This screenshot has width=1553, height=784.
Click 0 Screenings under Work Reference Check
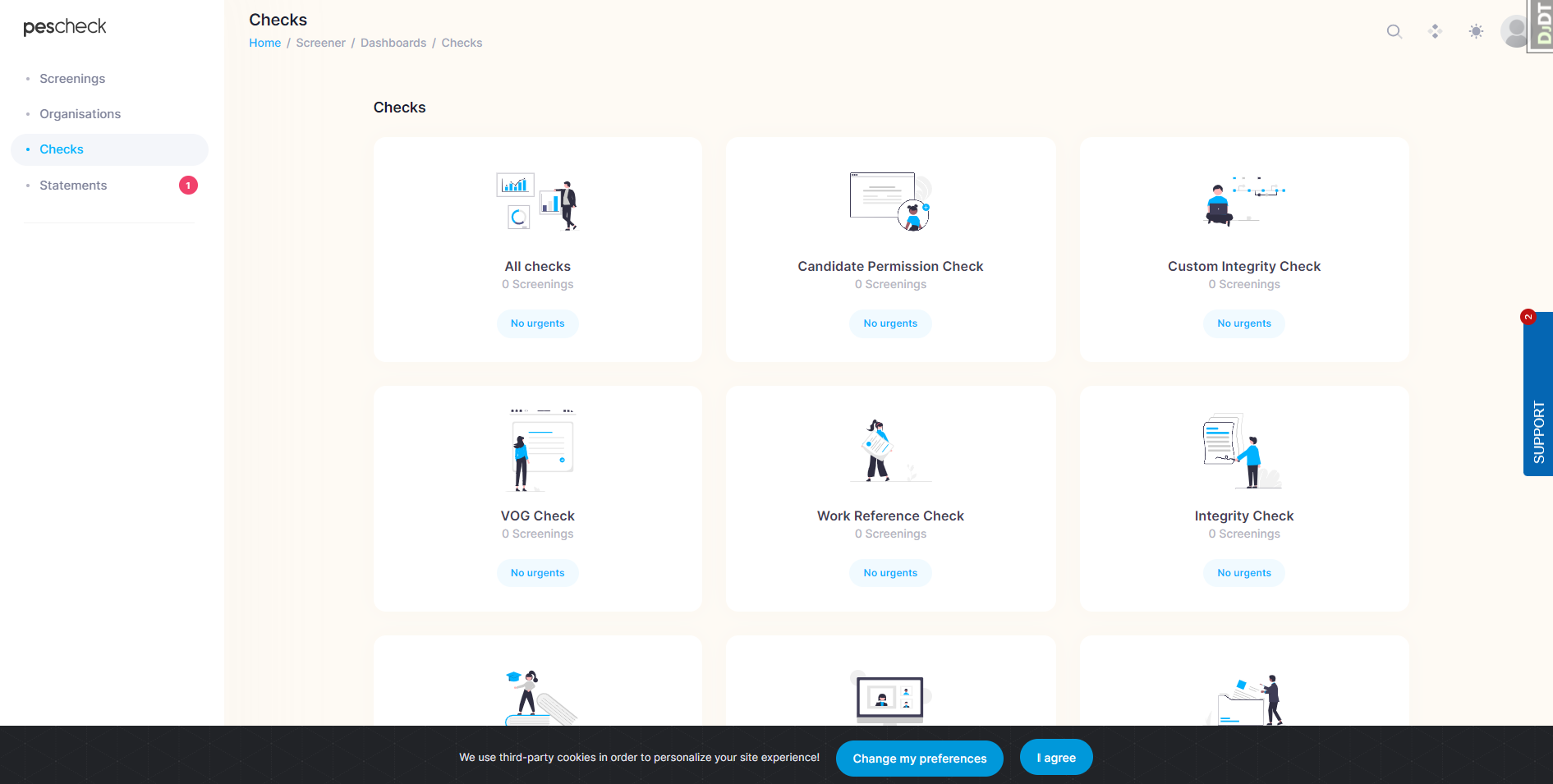890,534
